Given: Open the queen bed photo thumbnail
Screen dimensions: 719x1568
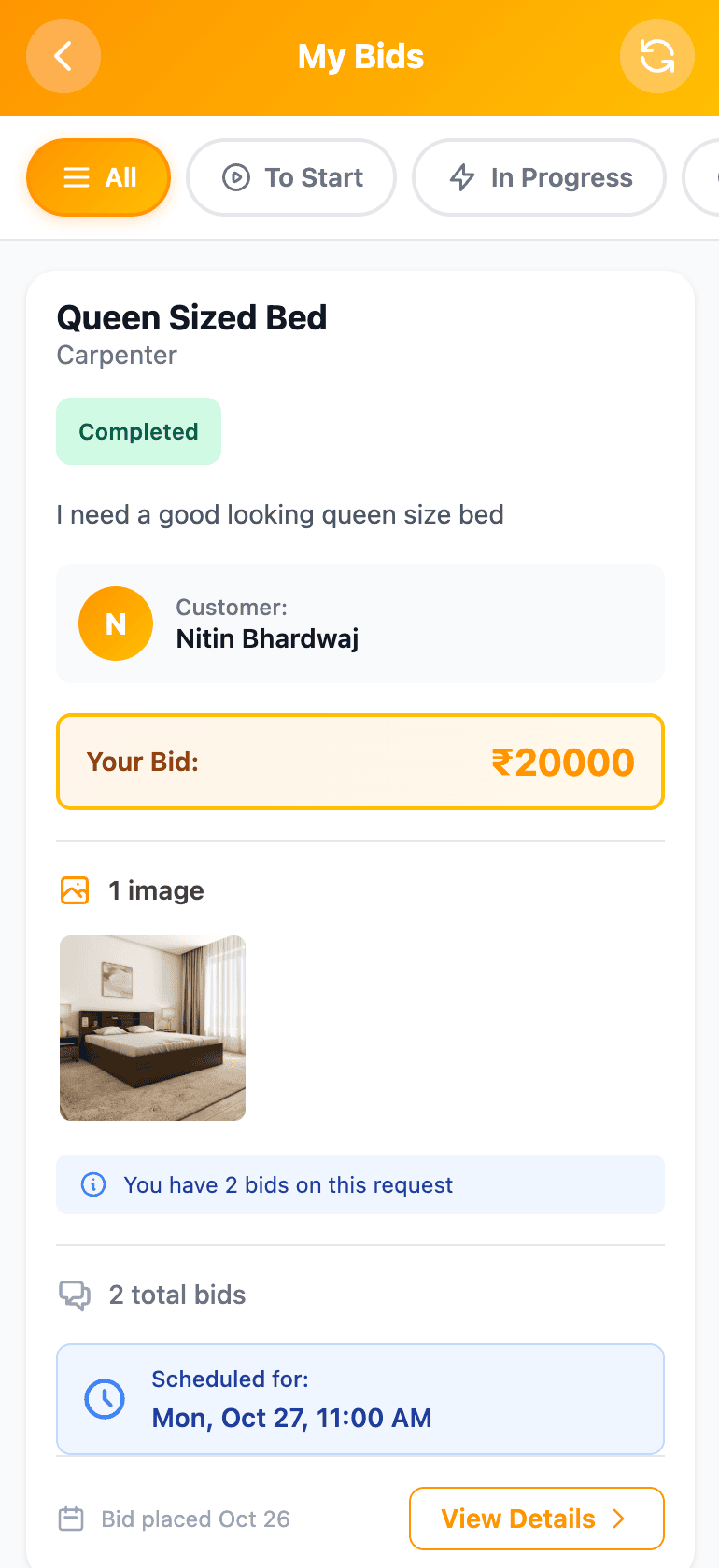Looking at the screenshot, I should tap(153, 1028).
